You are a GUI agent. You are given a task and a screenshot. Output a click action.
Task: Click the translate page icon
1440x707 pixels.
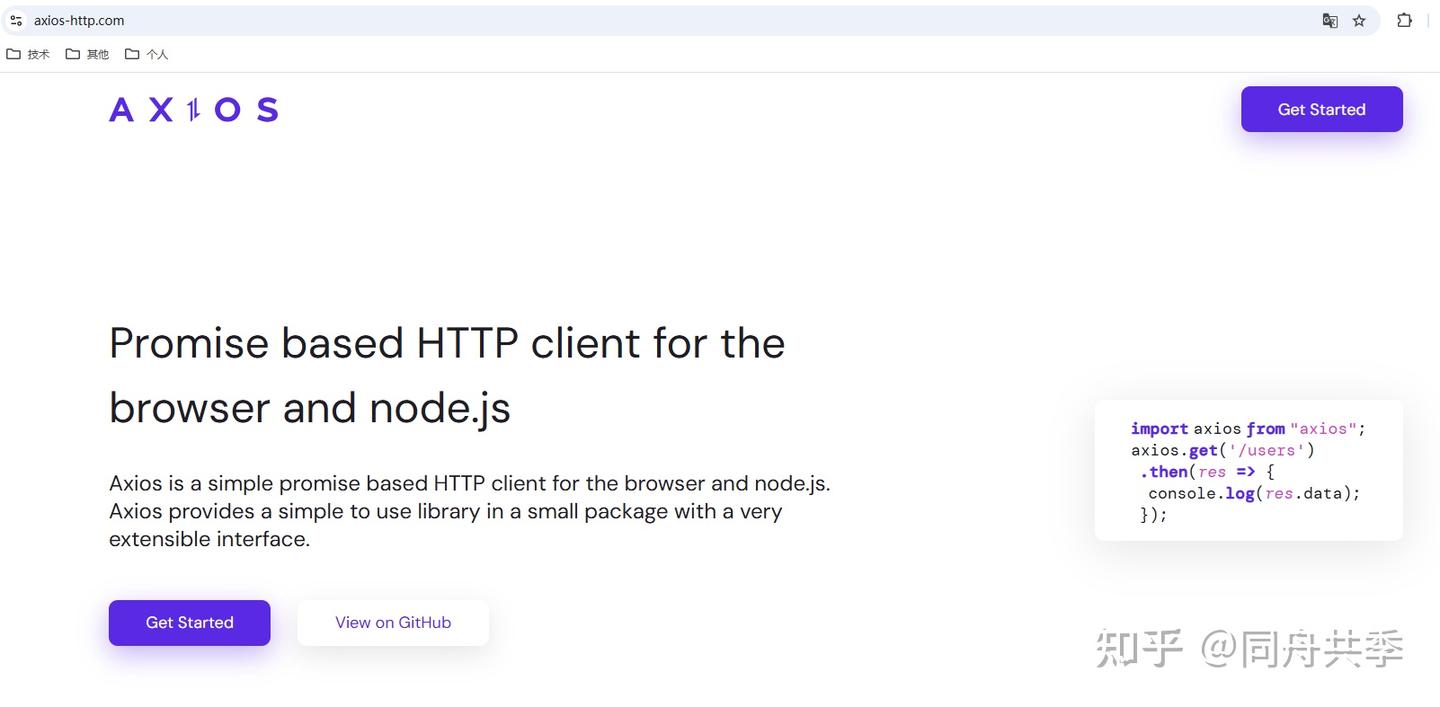[x=1330, y=20]
